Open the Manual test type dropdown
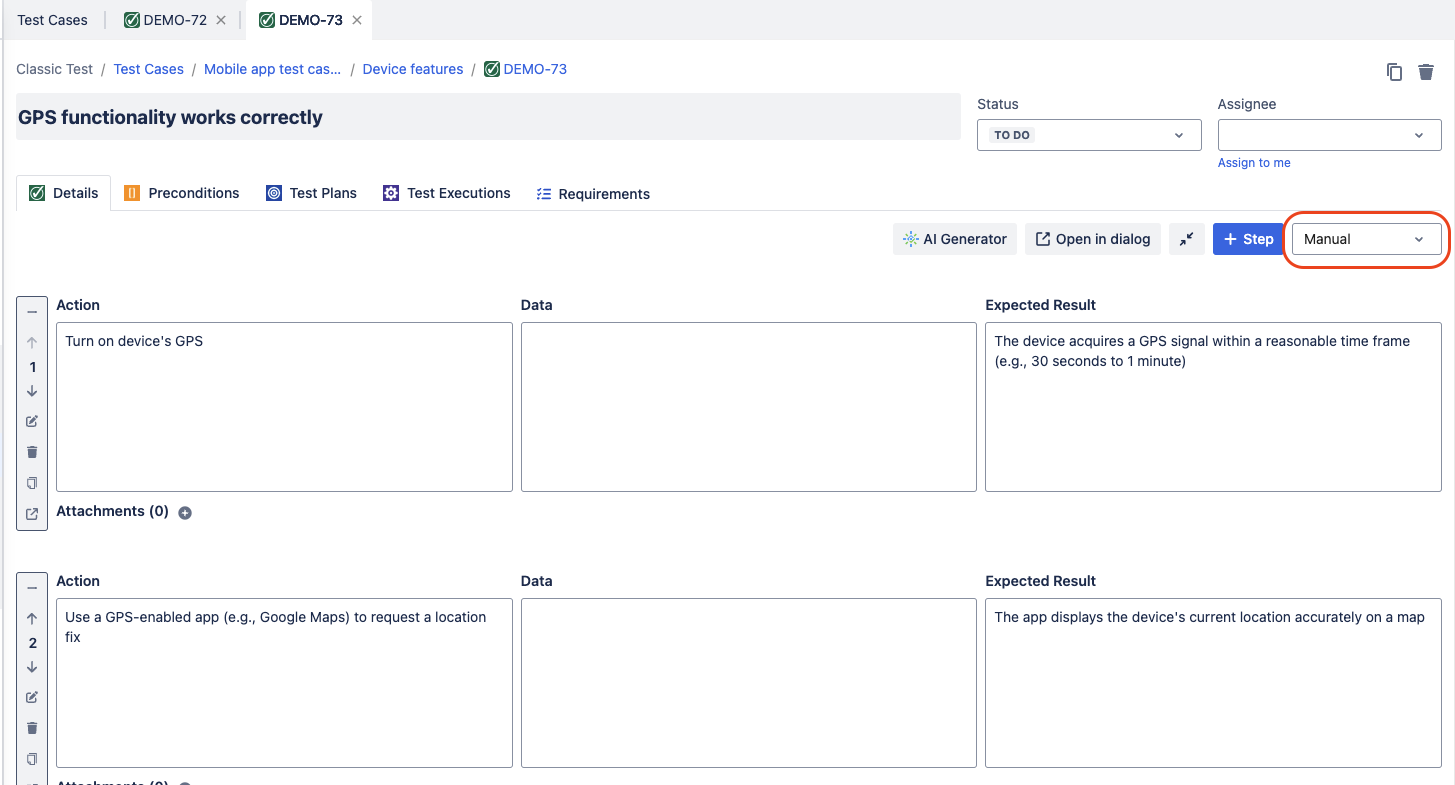The height and width of the screenshot is (785, 1455). pos(1365,239)
